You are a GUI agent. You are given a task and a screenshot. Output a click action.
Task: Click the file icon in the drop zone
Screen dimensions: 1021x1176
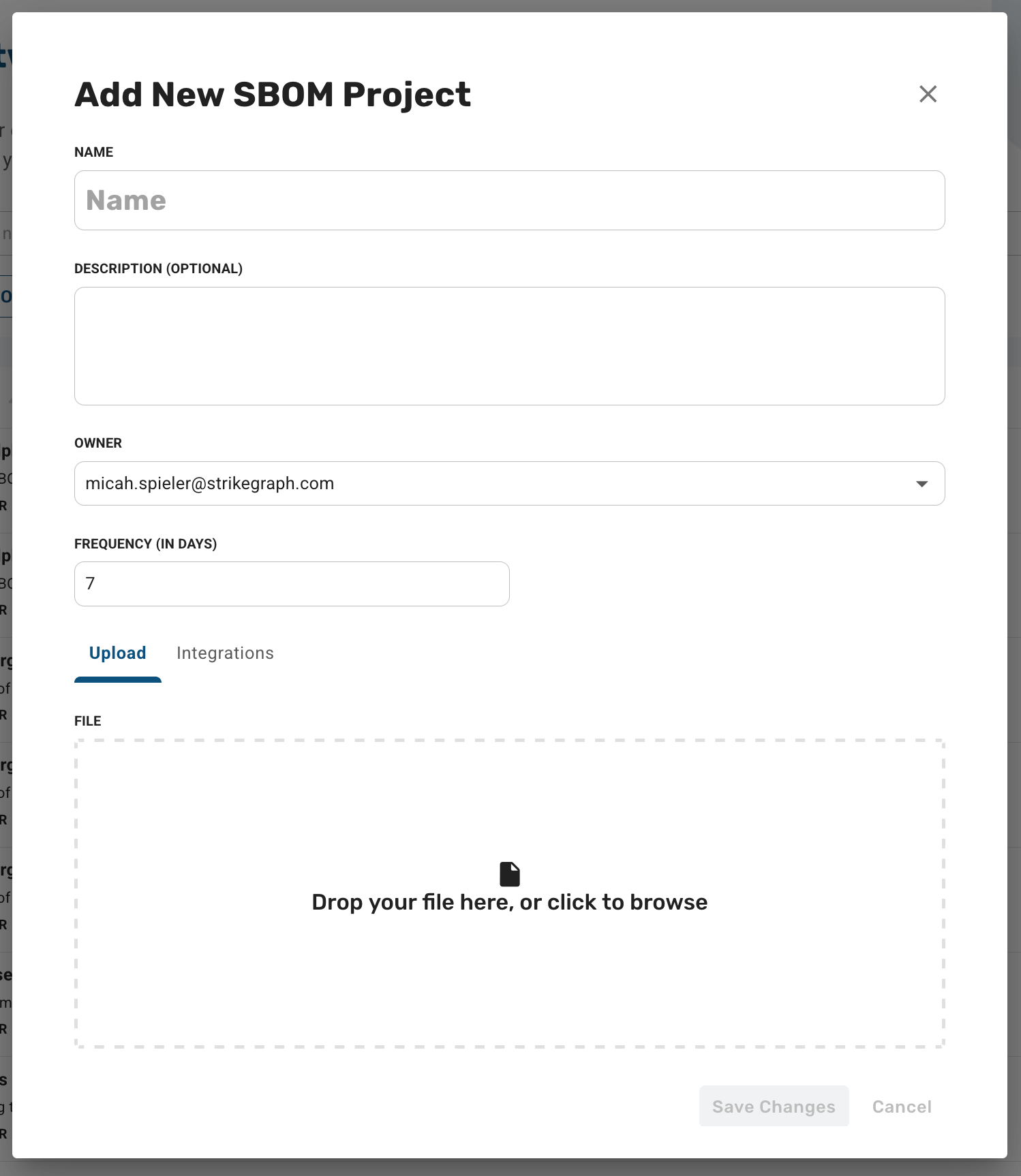510,874
